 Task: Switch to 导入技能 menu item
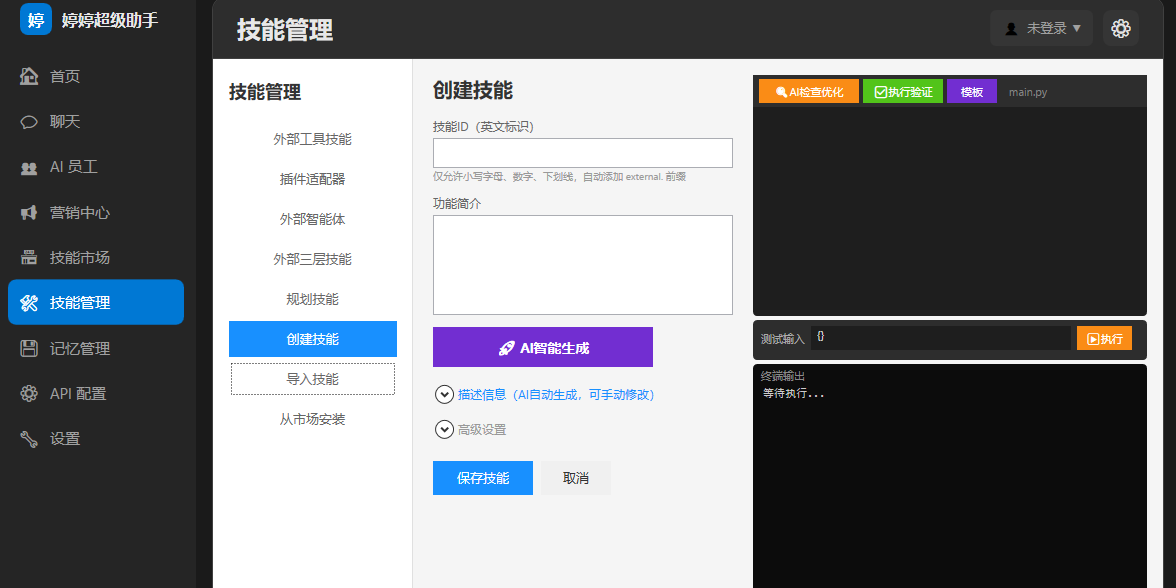313,379
